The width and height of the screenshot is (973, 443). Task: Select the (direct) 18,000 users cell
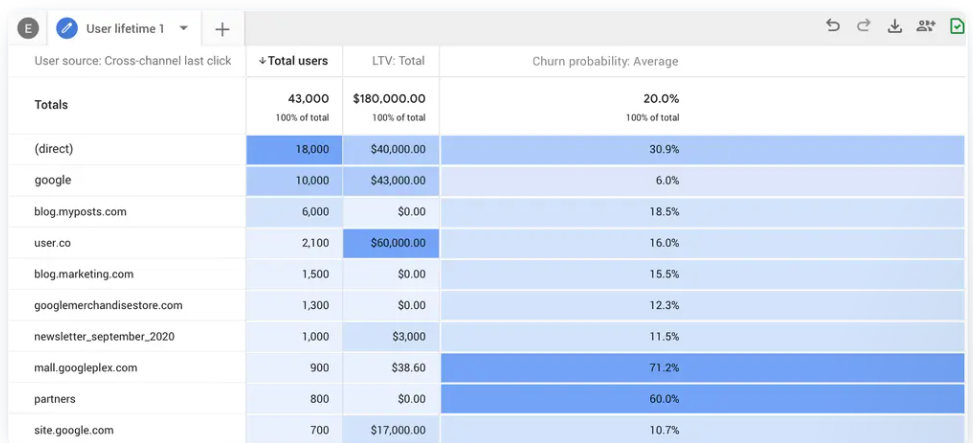point(294,150)
